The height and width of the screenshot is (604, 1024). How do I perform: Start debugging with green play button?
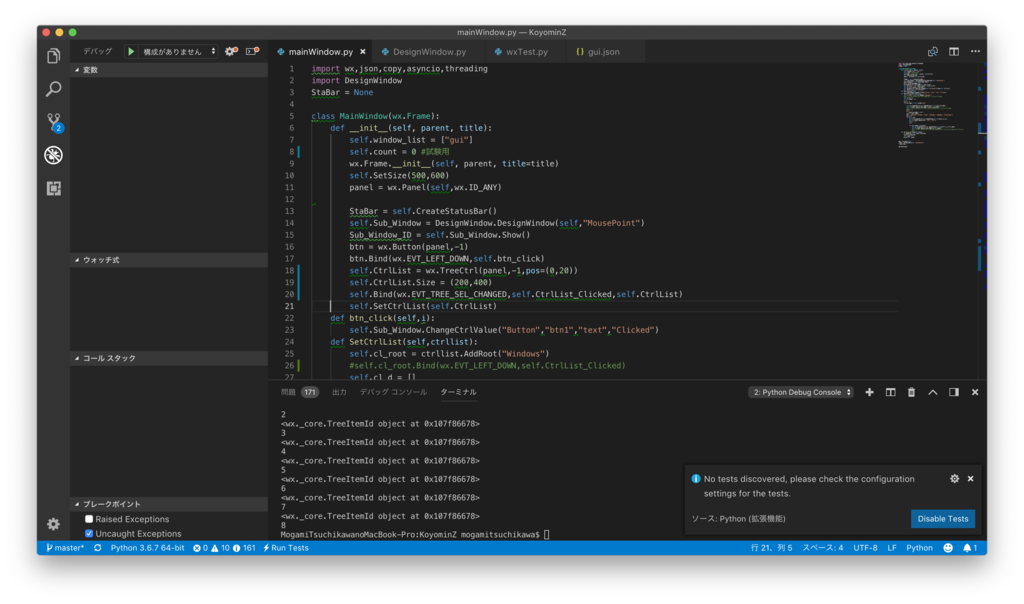pos(131,51)
